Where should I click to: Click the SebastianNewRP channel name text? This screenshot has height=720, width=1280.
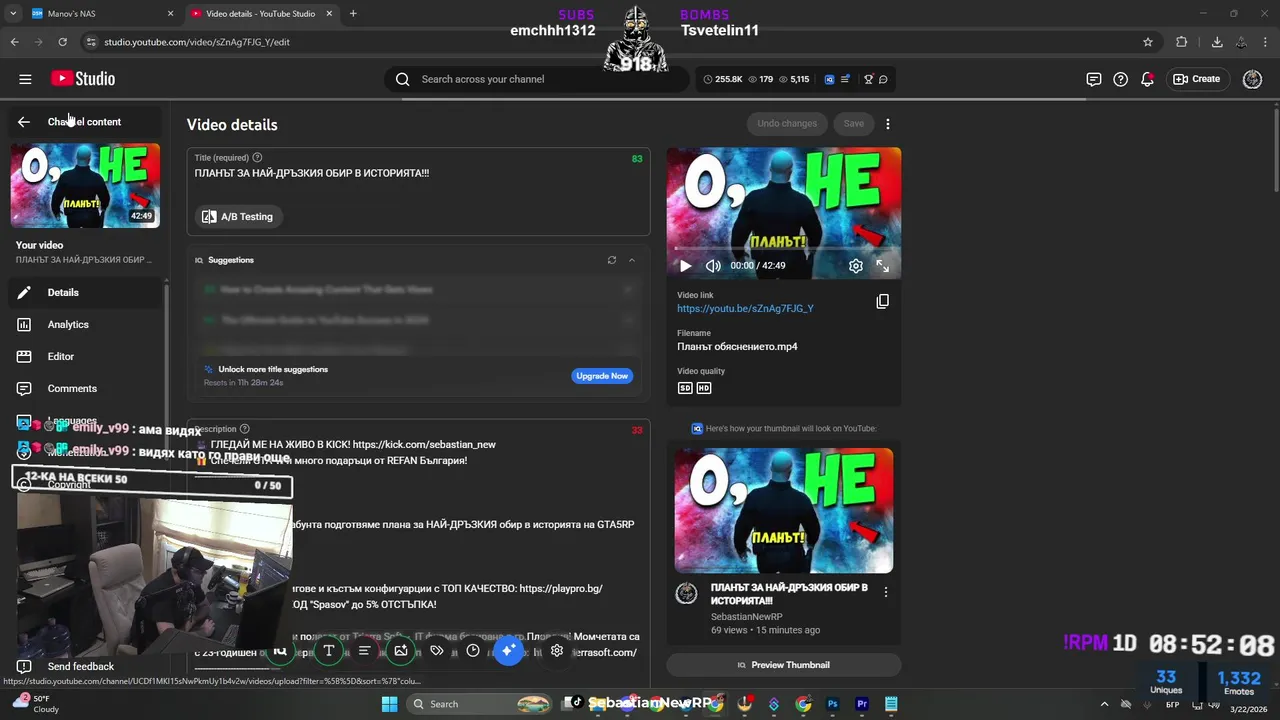[746, 617]
